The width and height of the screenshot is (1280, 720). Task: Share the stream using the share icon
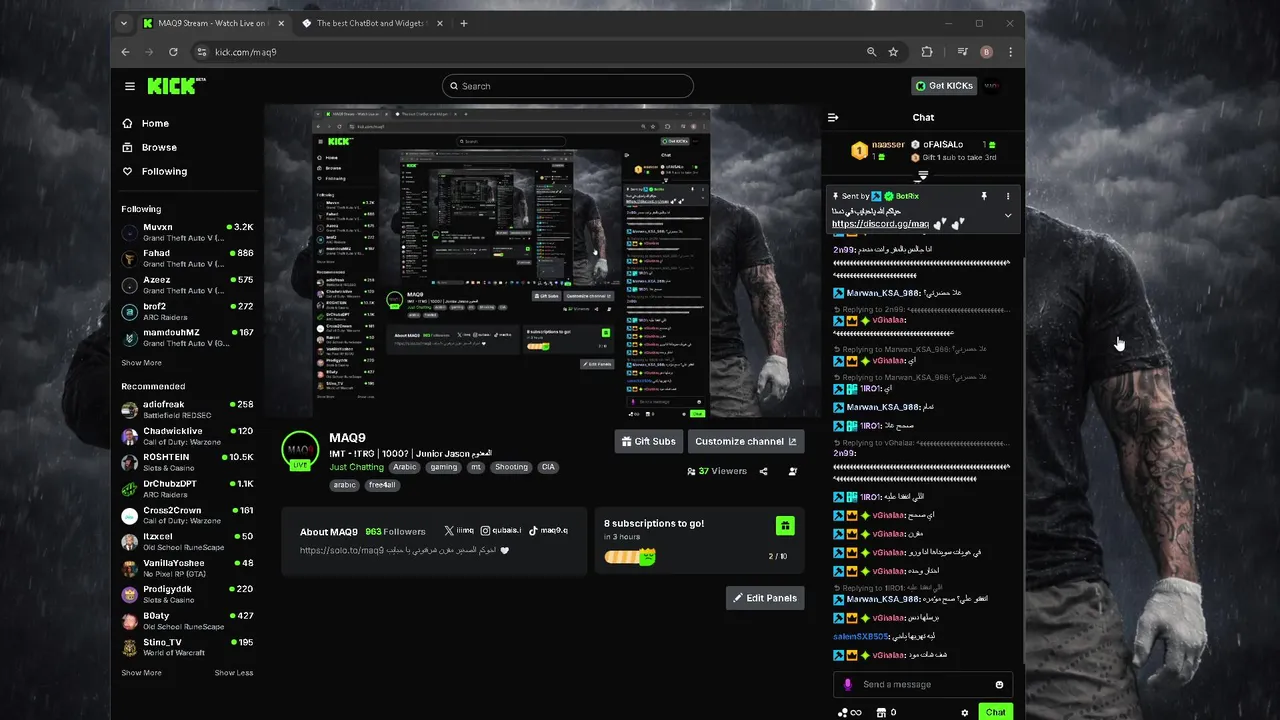point(763,471)
